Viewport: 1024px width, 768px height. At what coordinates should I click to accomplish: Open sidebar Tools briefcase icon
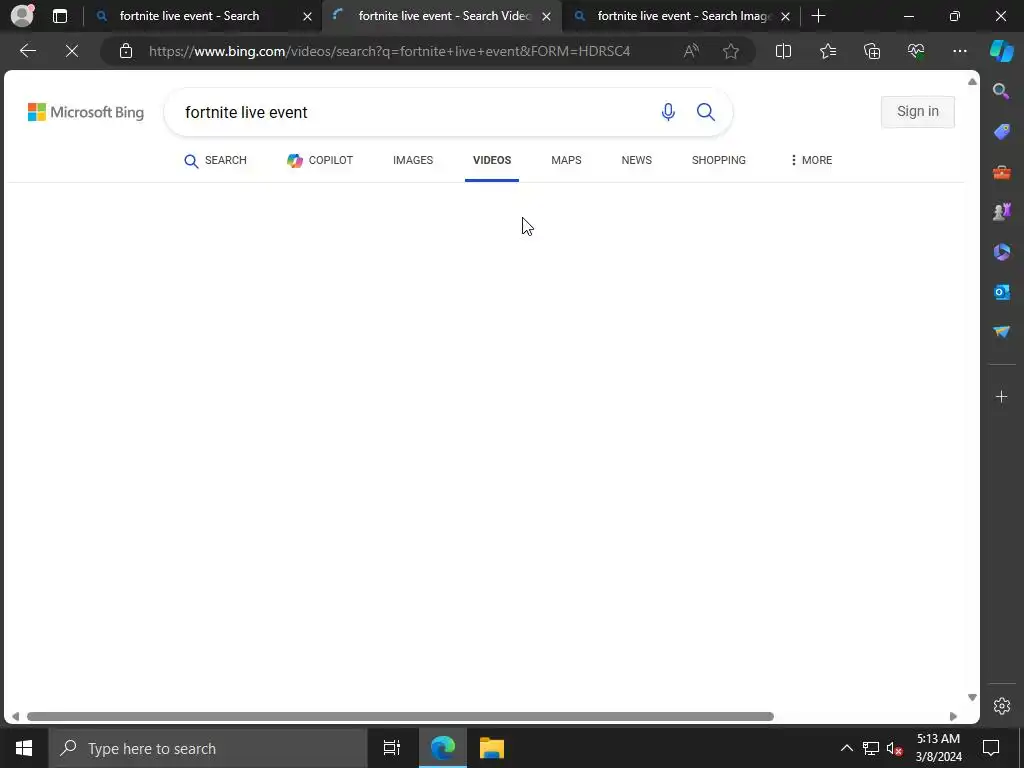coord(1001,172)
